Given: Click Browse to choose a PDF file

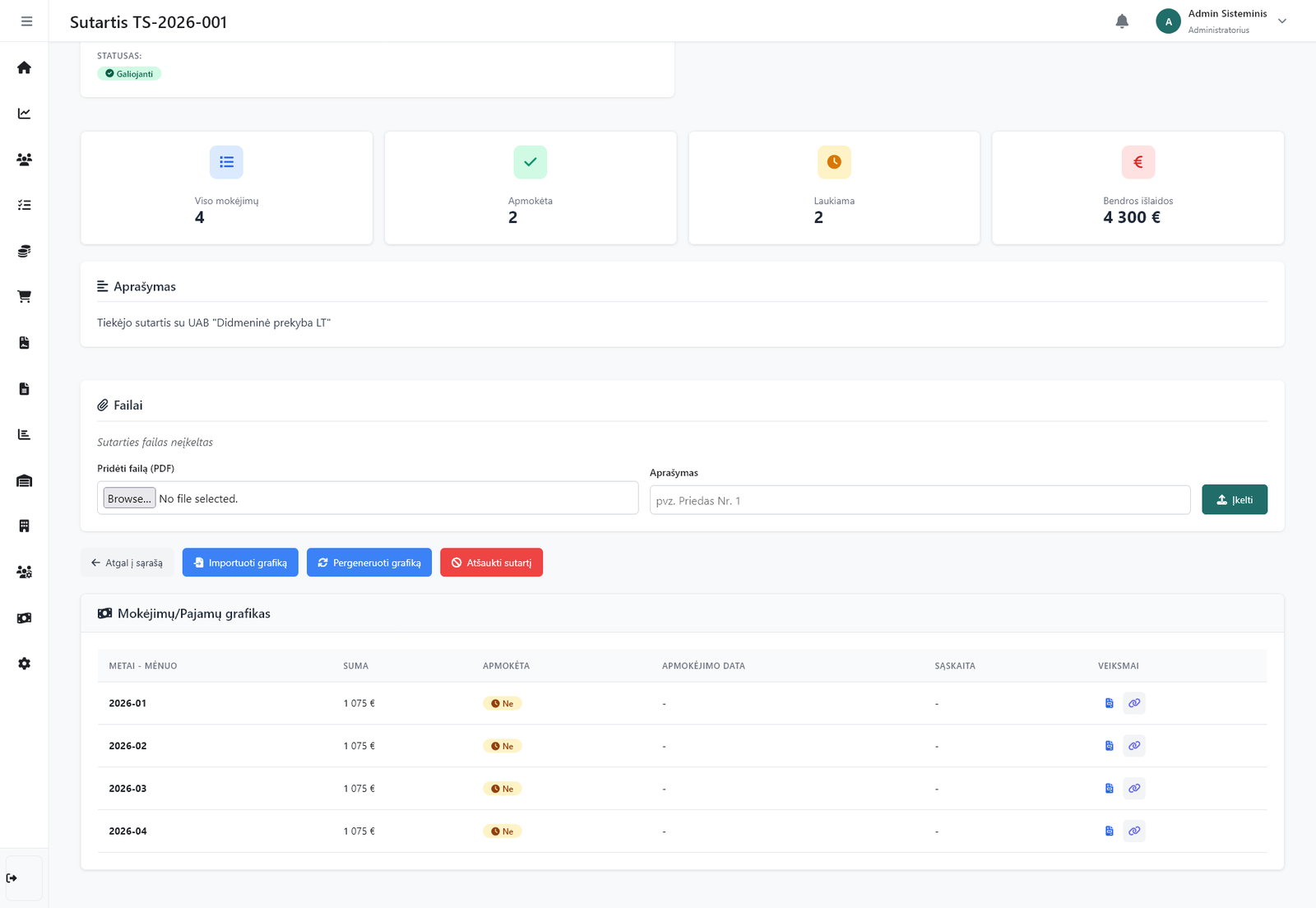Looking at the screenshot, I should point(129,498).
